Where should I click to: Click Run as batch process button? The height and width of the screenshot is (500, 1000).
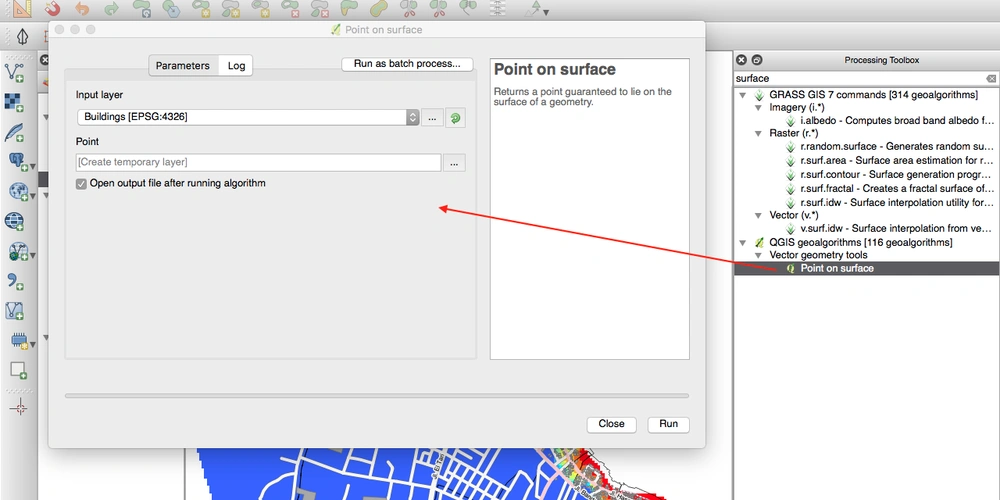408,64
